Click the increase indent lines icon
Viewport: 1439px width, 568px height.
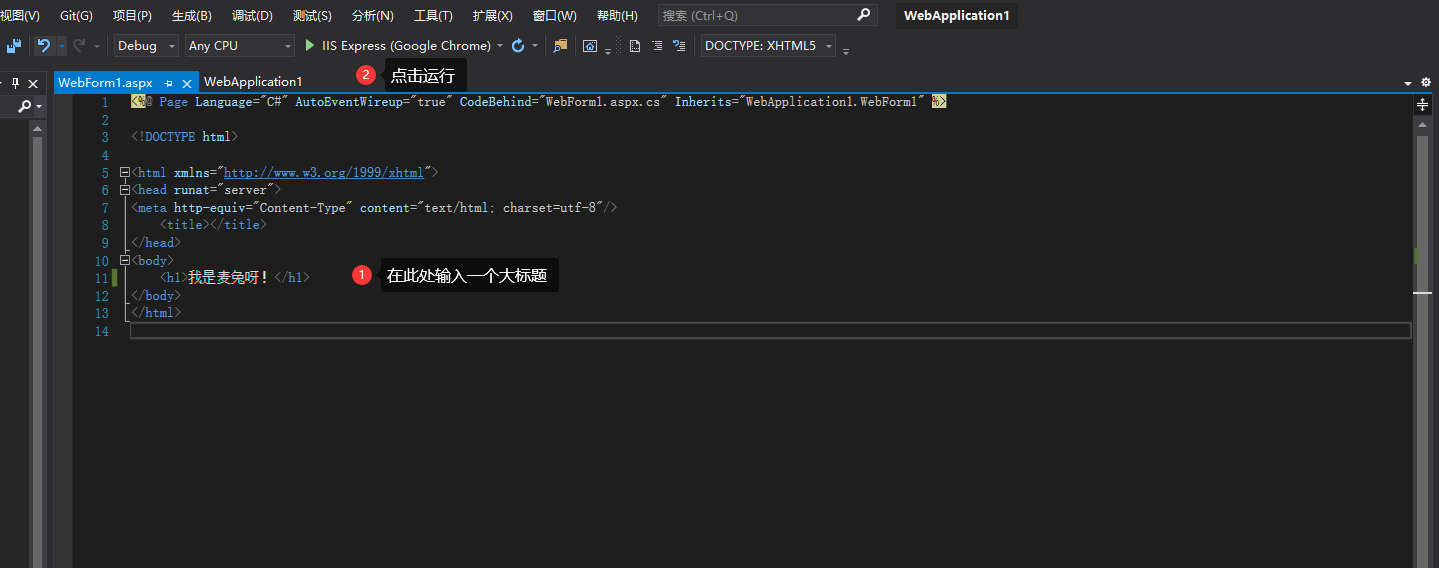point(657,46)
